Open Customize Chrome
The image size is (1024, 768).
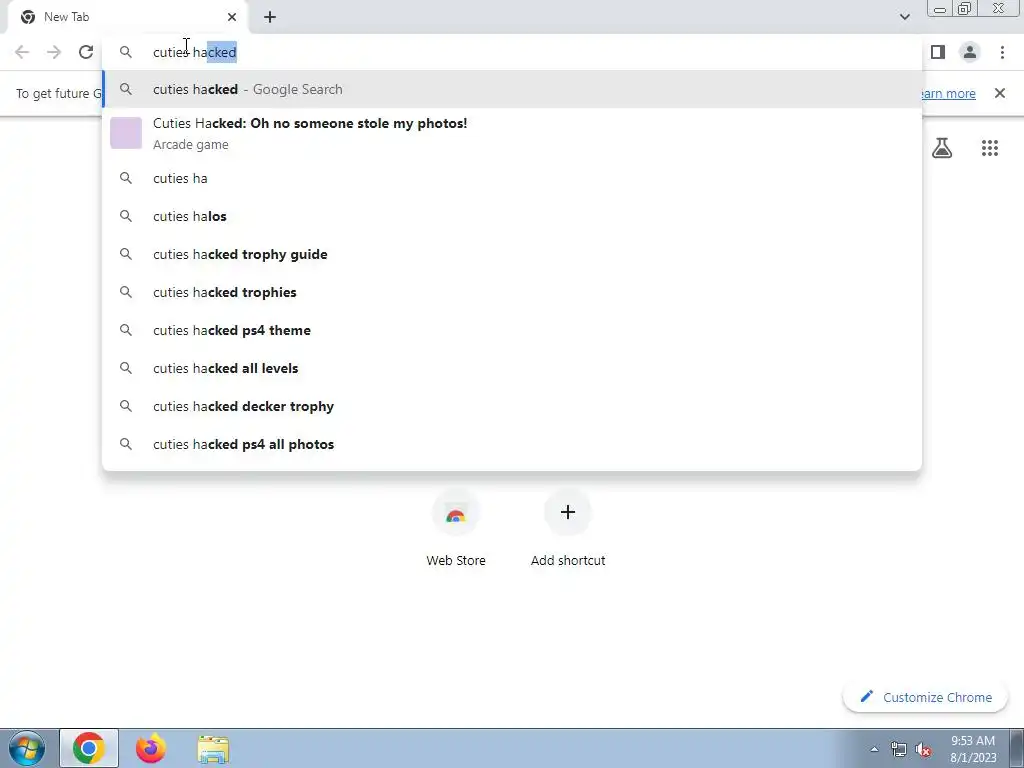(x=925, y=697)
